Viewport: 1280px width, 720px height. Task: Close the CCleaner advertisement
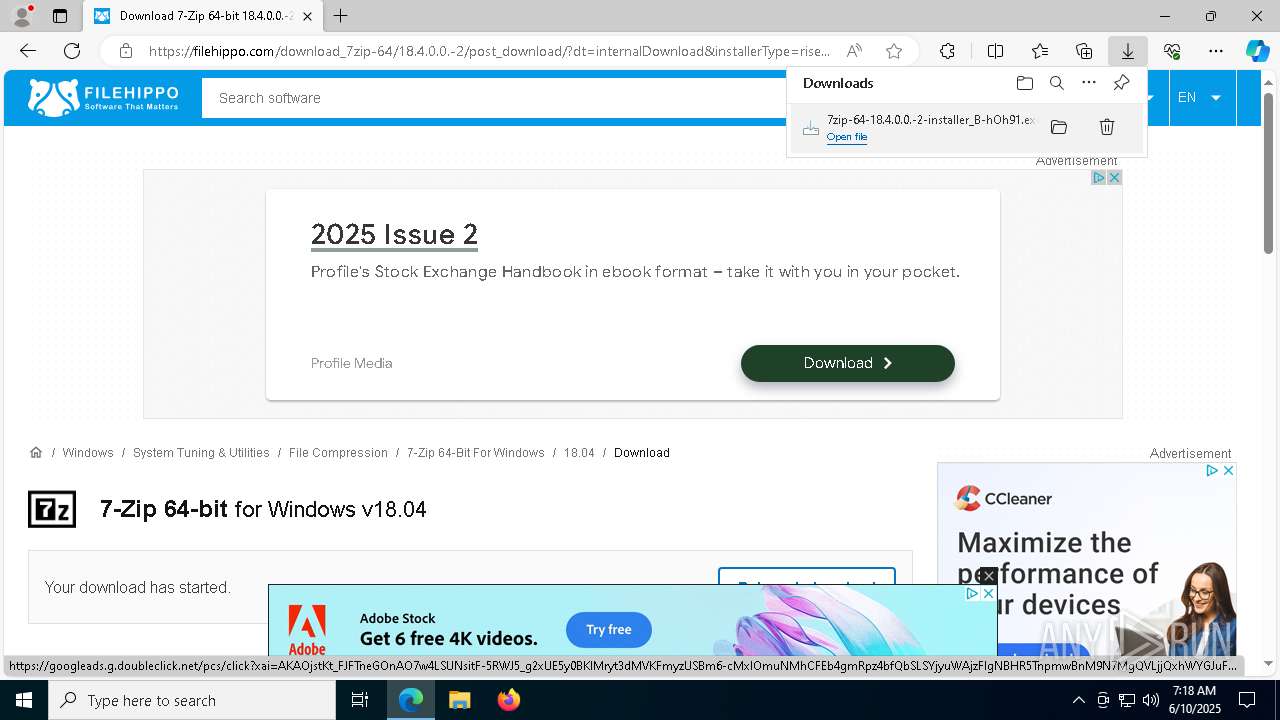(1228, 470)
